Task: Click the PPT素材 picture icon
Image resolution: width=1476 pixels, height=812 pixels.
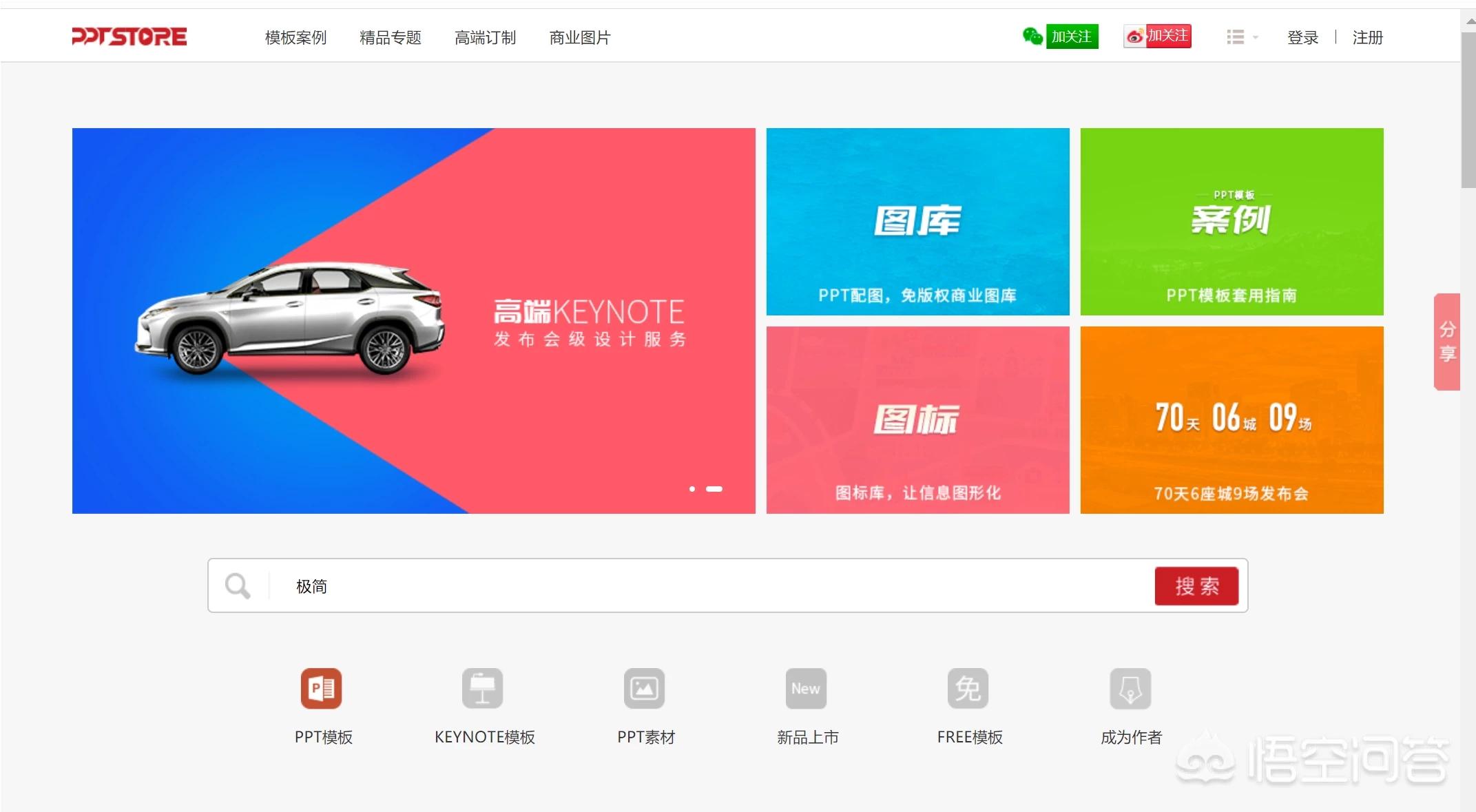Action: coord(644,688)
